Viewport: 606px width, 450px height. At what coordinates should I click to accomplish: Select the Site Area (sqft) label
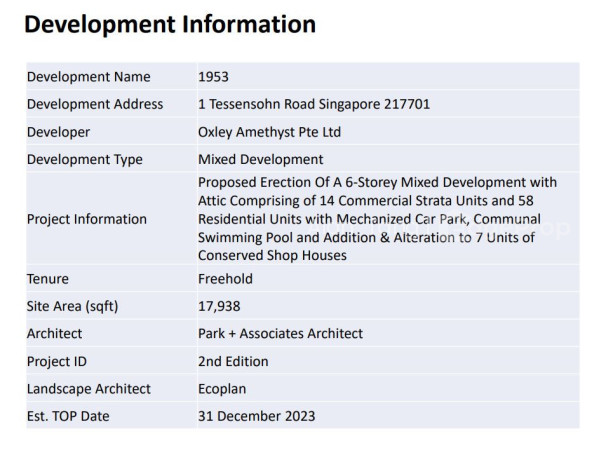pyautogui.click(x=73, y=306)
